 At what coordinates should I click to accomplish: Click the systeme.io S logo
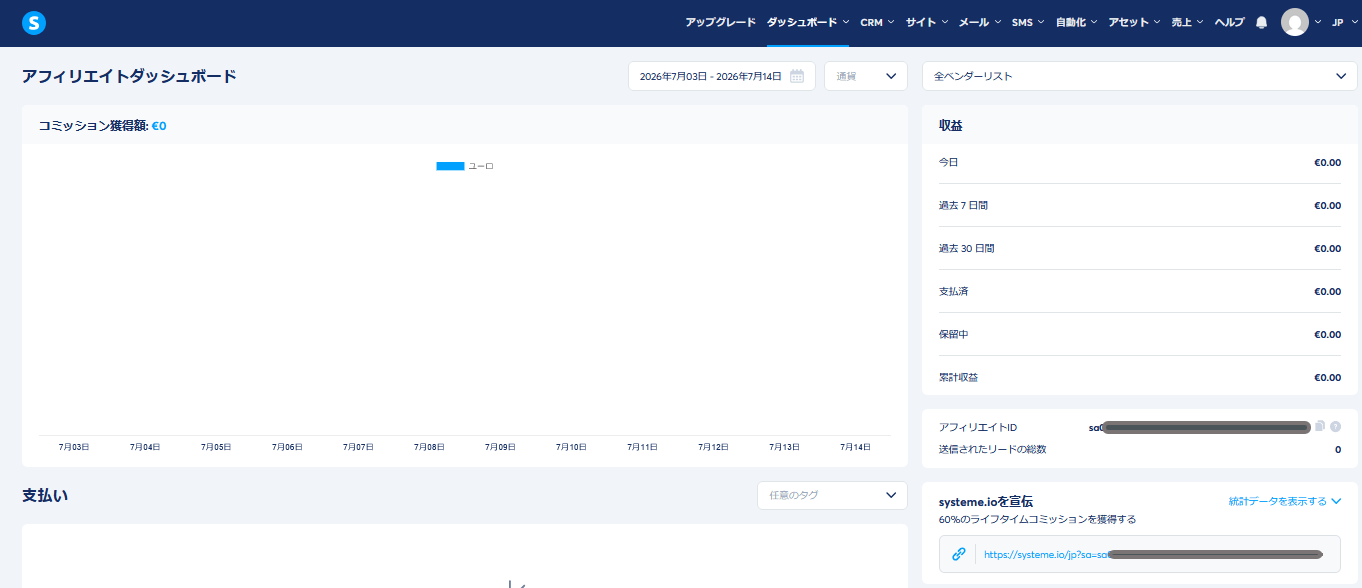tap(34, 22)
